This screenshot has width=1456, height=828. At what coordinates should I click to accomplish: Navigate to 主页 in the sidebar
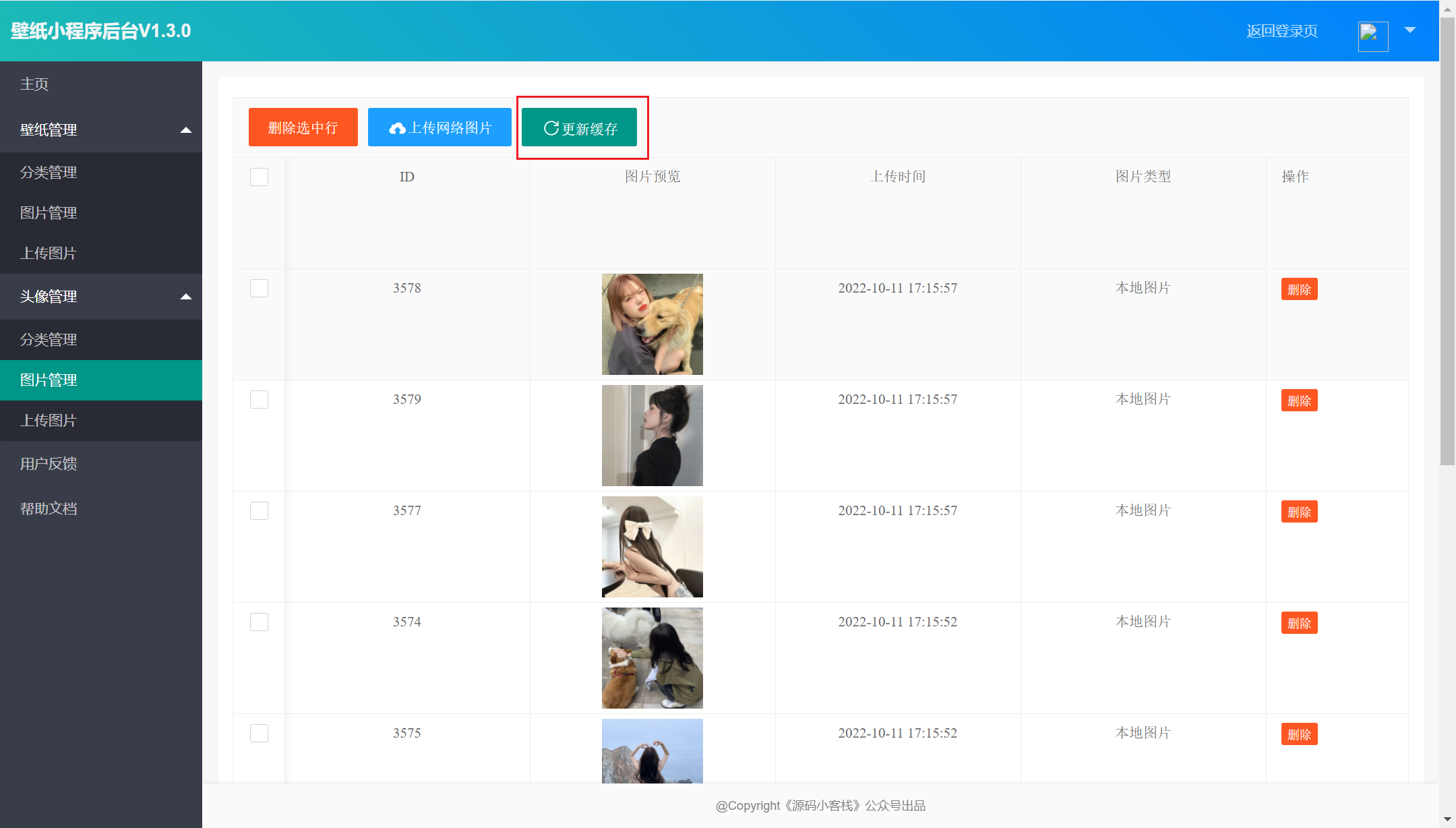tap(34, 84)
